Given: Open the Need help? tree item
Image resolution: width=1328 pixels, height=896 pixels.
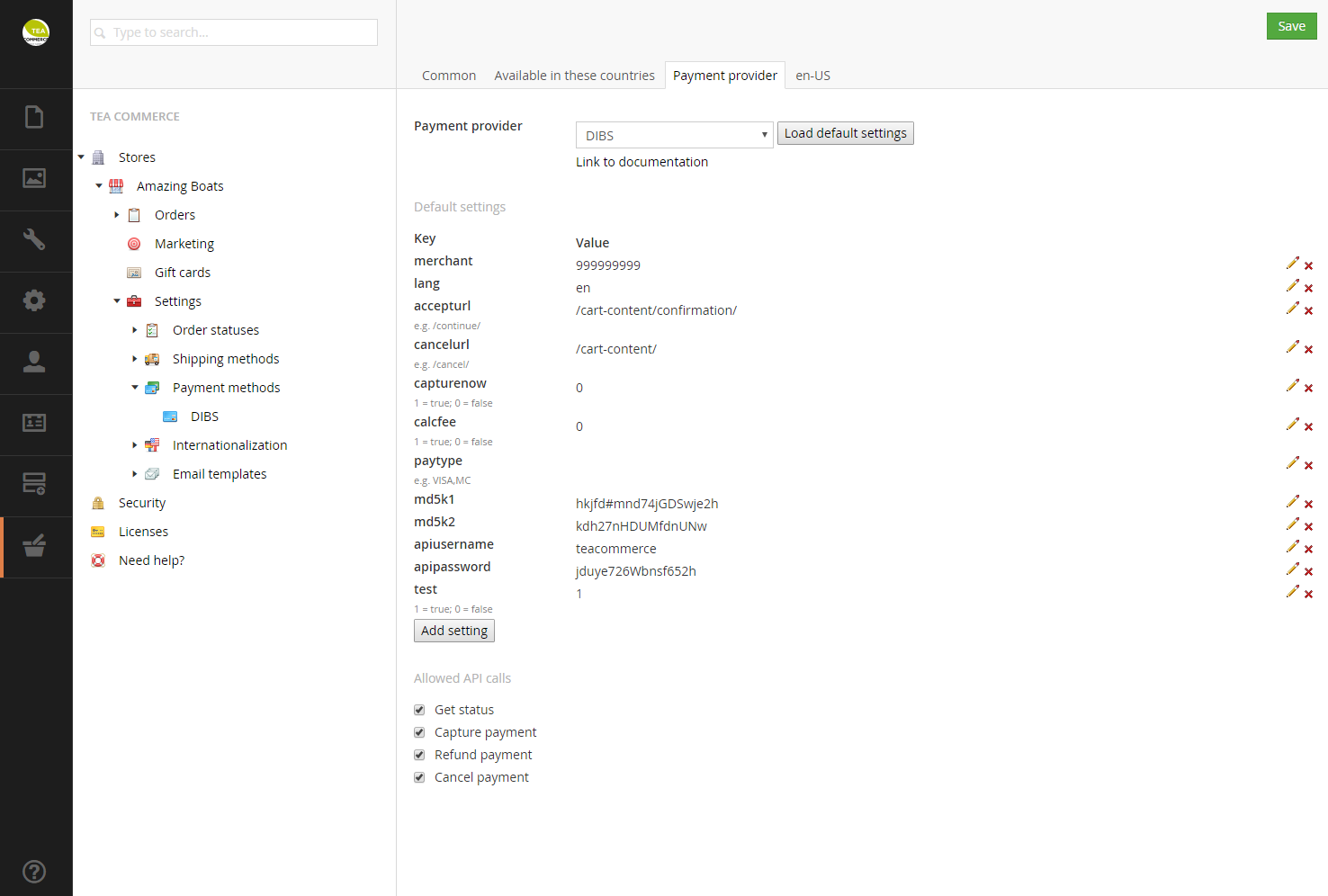Looking at the screenshot, I should (151, 560).
